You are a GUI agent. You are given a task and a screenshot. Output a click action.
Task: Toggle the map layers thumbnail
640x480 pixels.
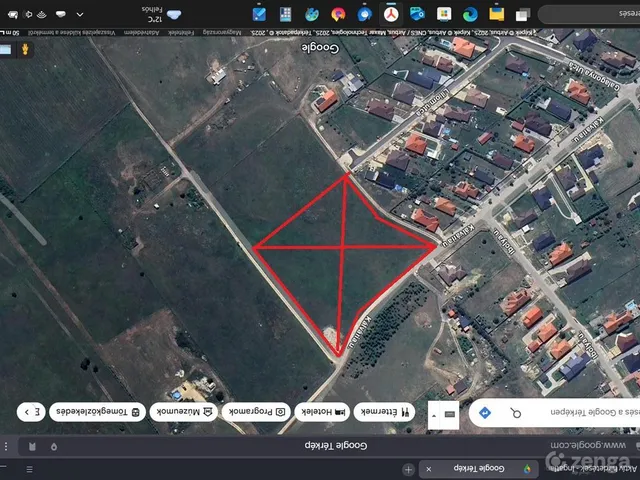pyautogui.click(x=5, y=49)
